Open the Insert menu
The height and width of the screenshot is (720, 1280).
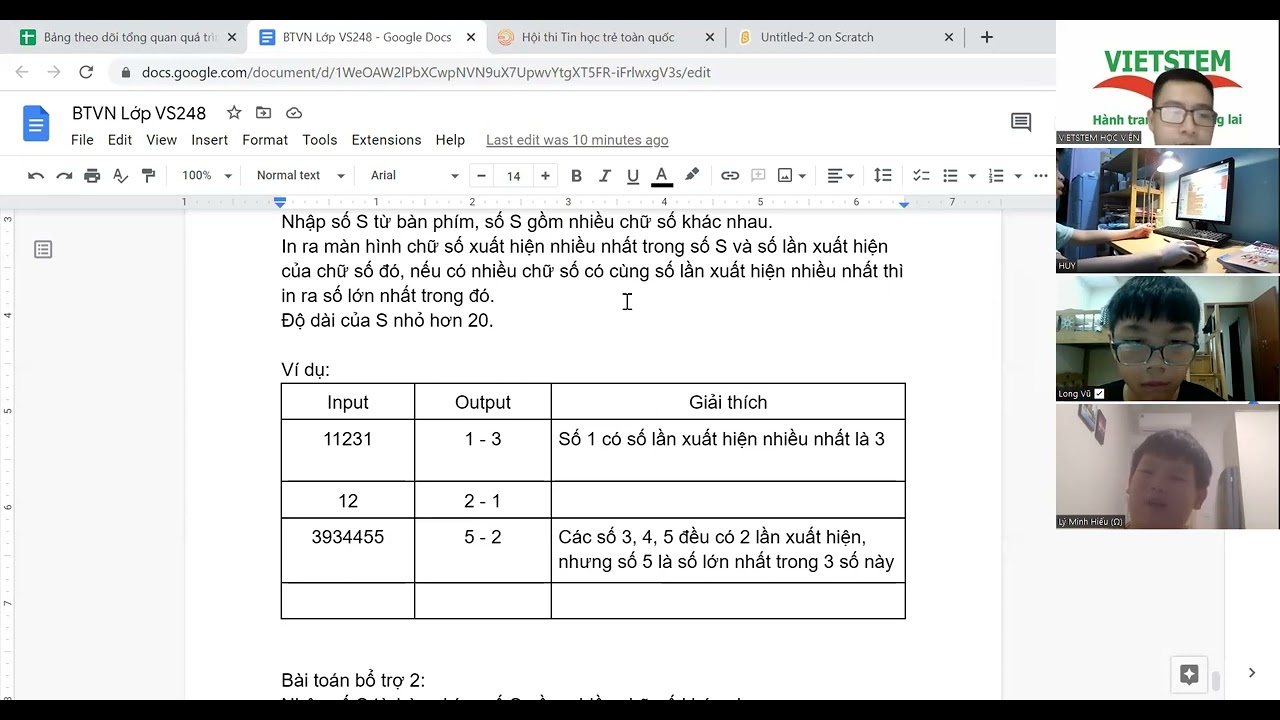[210, 140]
